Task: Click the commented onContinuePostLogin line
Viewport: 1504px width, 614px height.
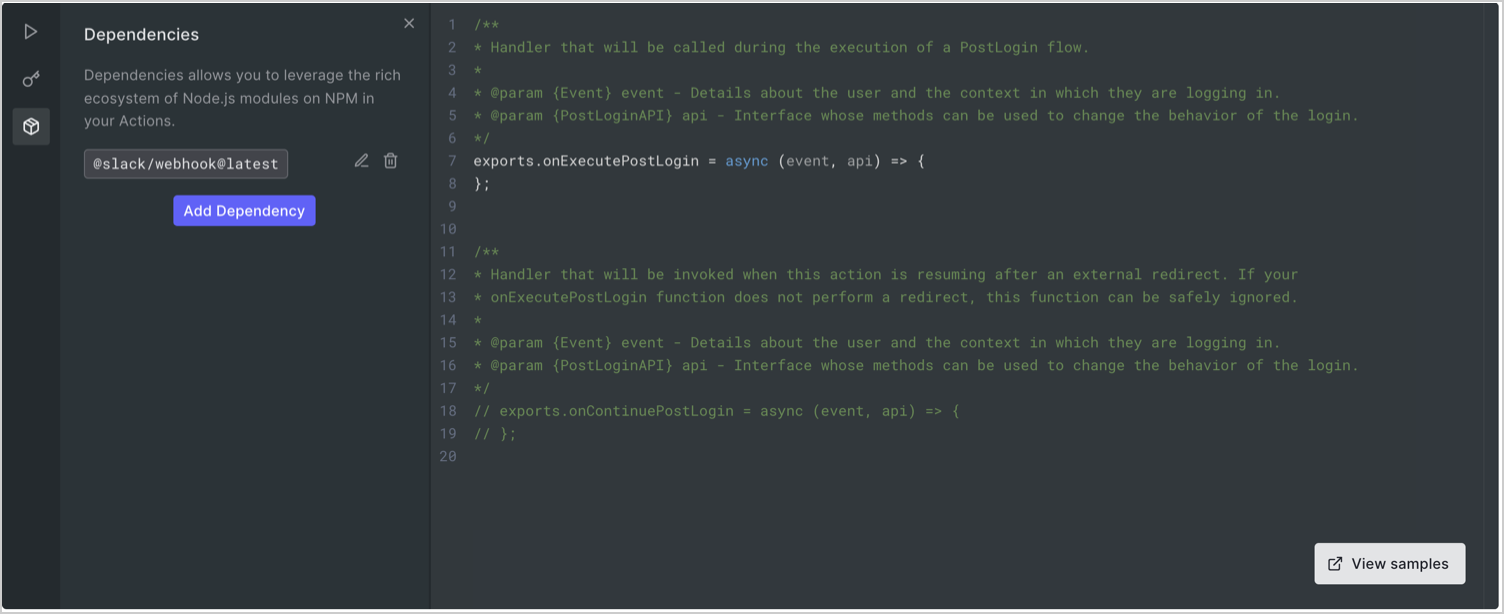Action: click(715, 410)
